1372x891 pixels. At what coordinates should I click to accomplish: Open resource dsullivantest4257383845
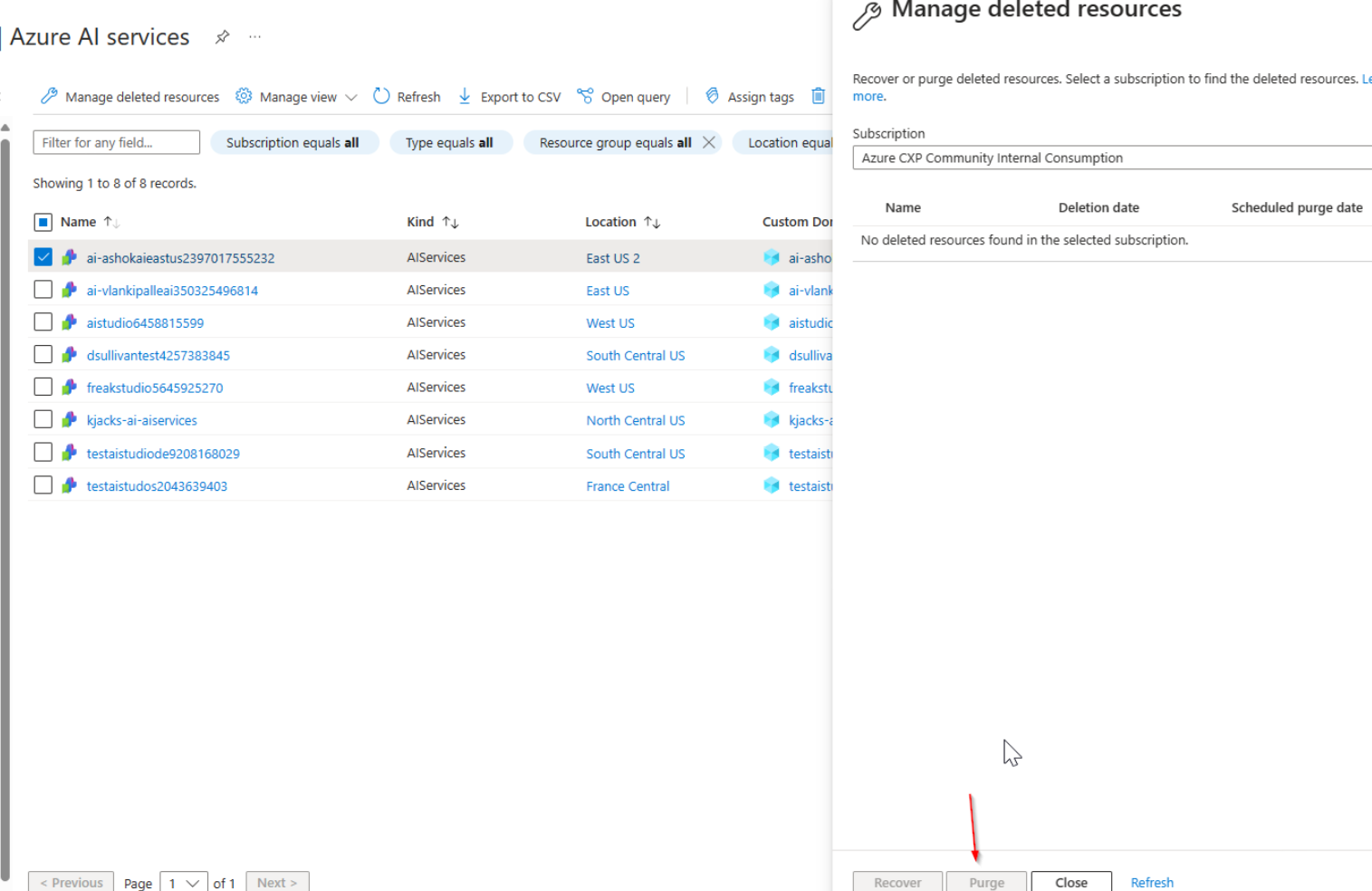pyautogui.click(x=158, y=356)
